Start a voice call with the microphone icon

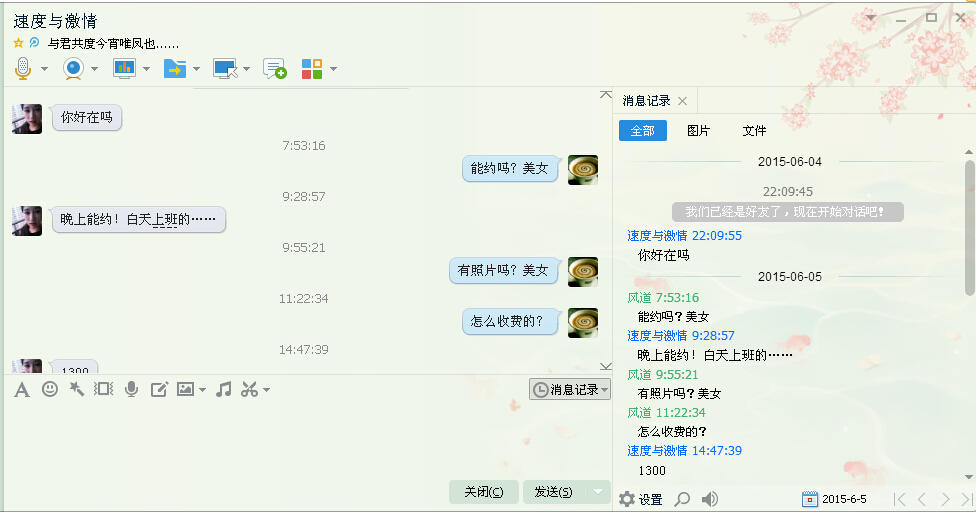pos(23,69)
